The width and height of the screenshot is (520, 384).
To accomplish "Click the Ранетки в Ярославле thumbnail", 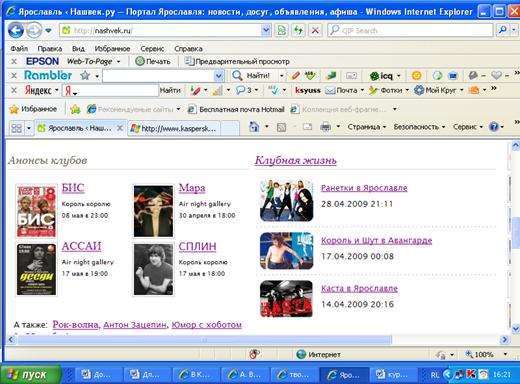I will 287,201.
